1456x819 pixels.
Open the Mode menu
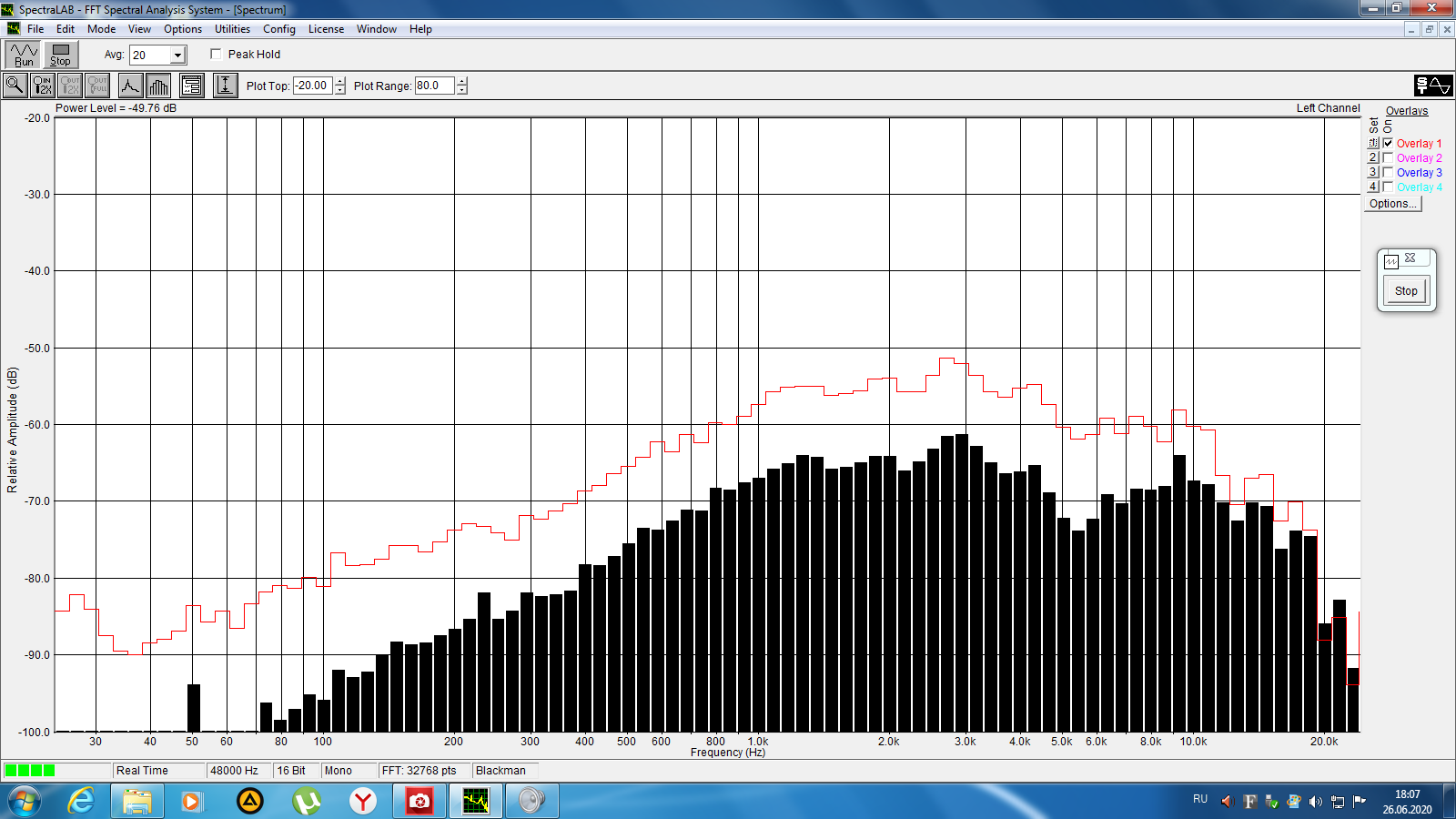(101, 29)
